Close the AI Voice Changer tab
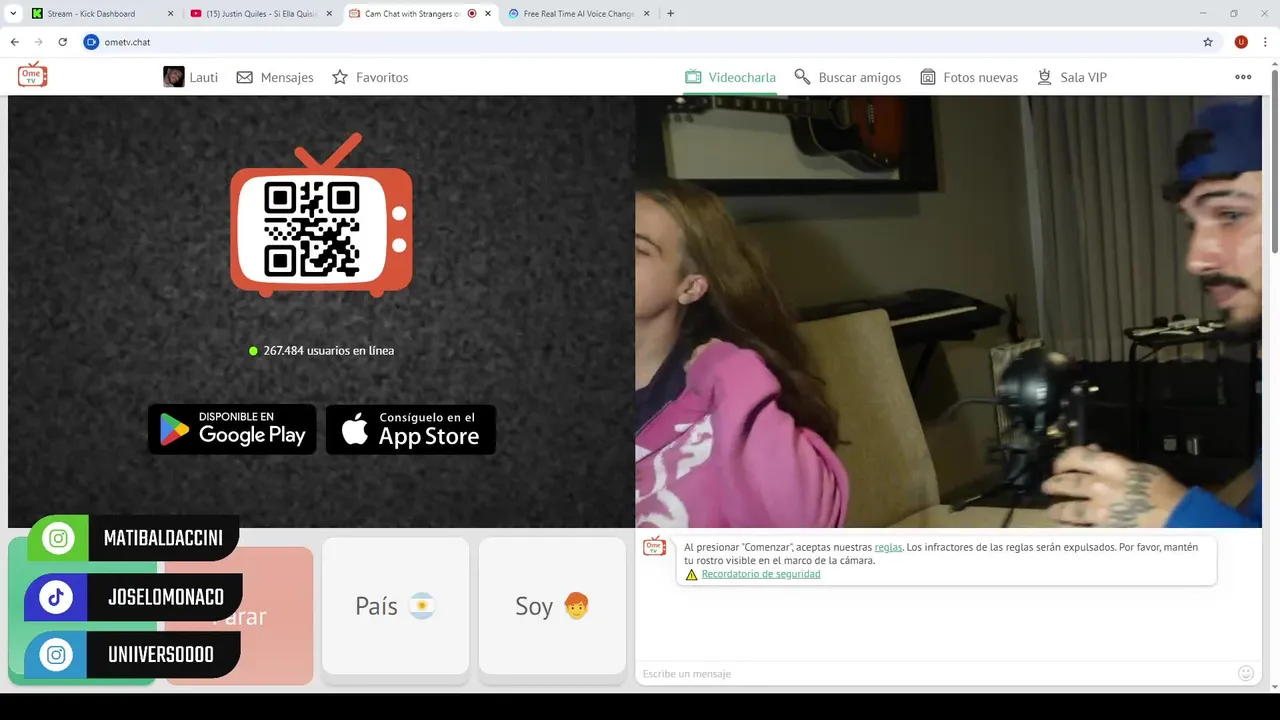 coord(646,14)
